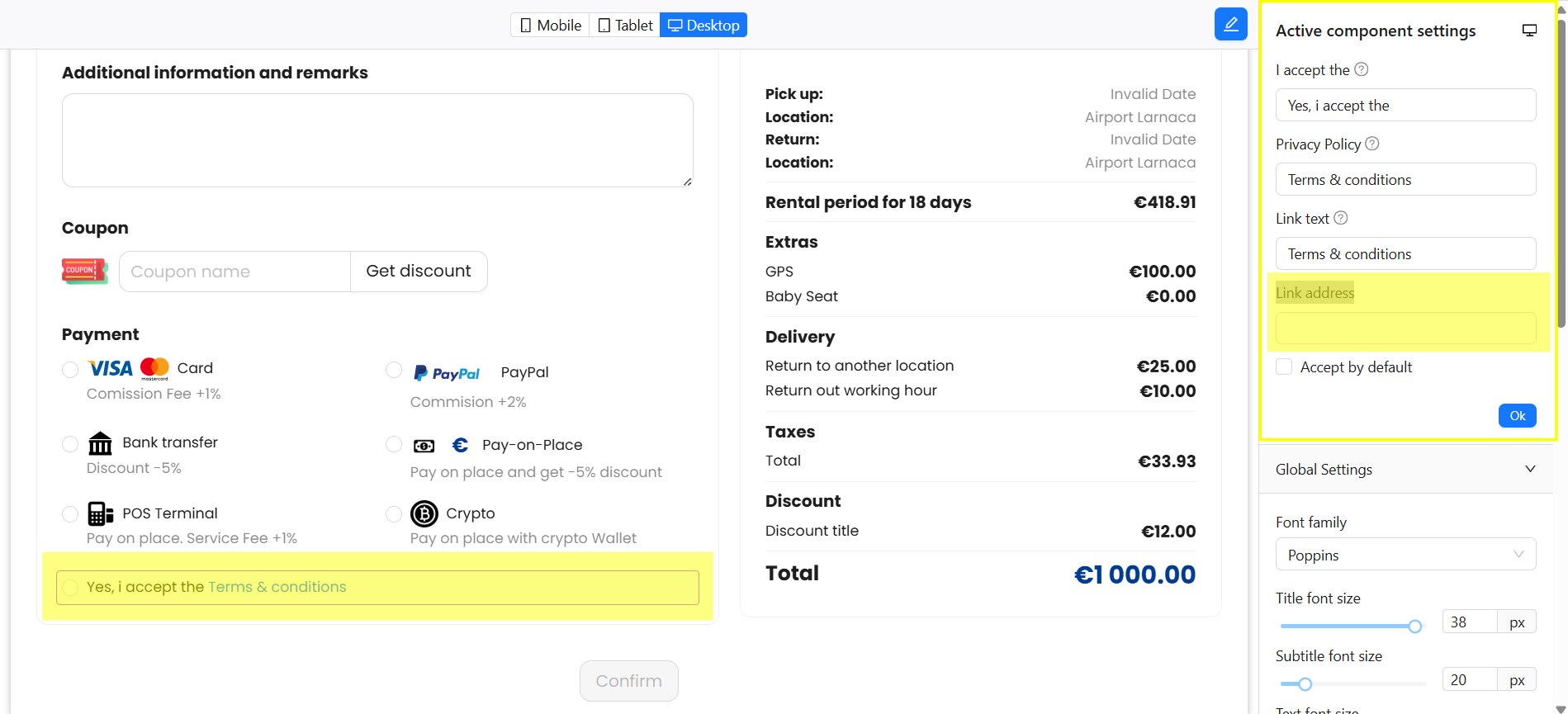The image size is (1568, 714).
Task: Open the Font family Poppins dropdown
Action: coord(1405,555)
